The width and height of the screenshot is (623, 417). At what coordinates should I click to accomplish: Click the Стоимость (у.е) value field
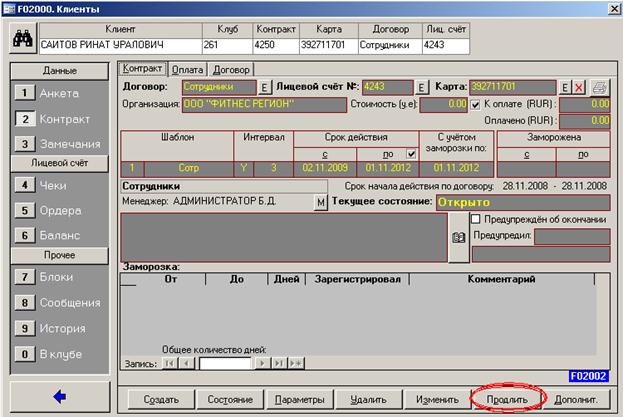(x=443, y=104)
